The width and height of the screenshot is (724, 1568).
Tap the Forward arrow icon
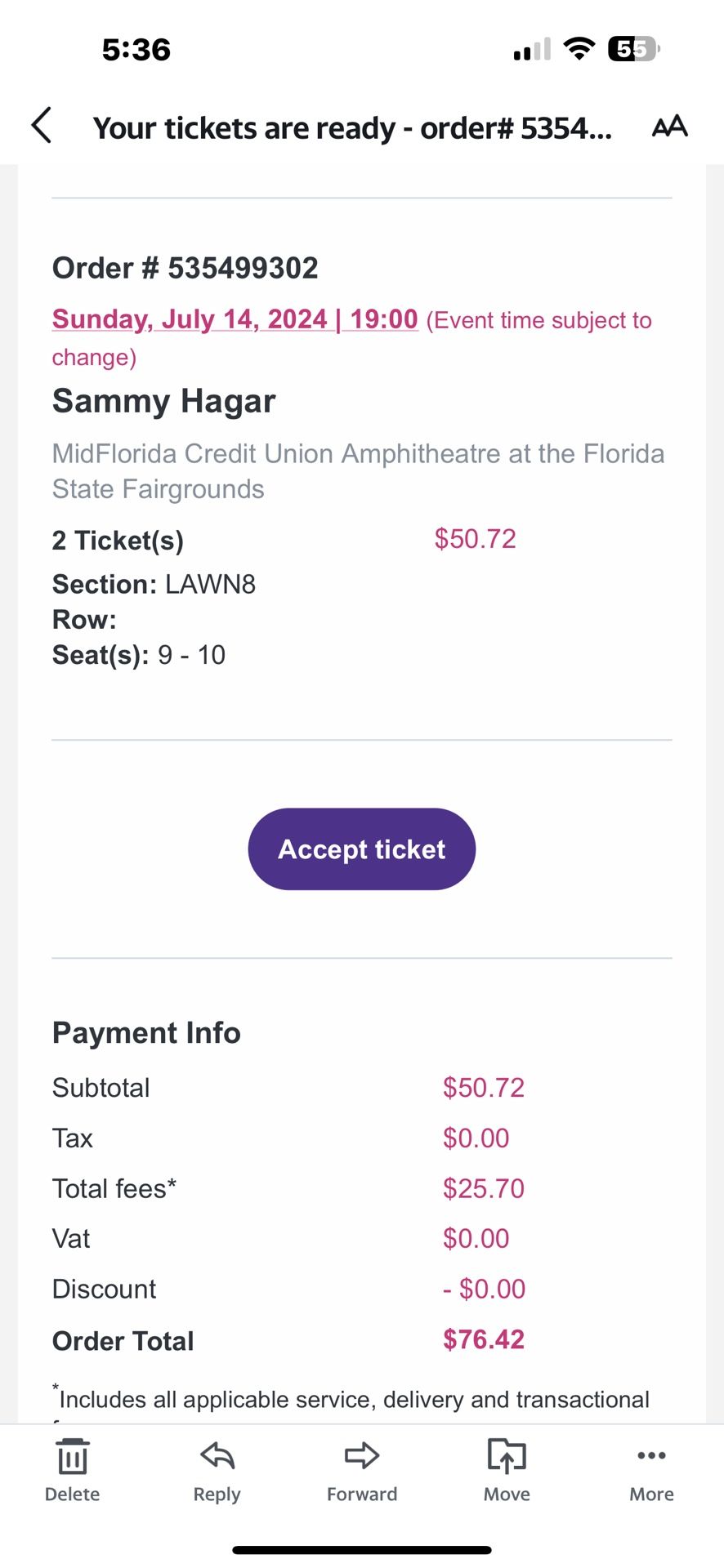pyautogui.click(x=362, y=1455)
